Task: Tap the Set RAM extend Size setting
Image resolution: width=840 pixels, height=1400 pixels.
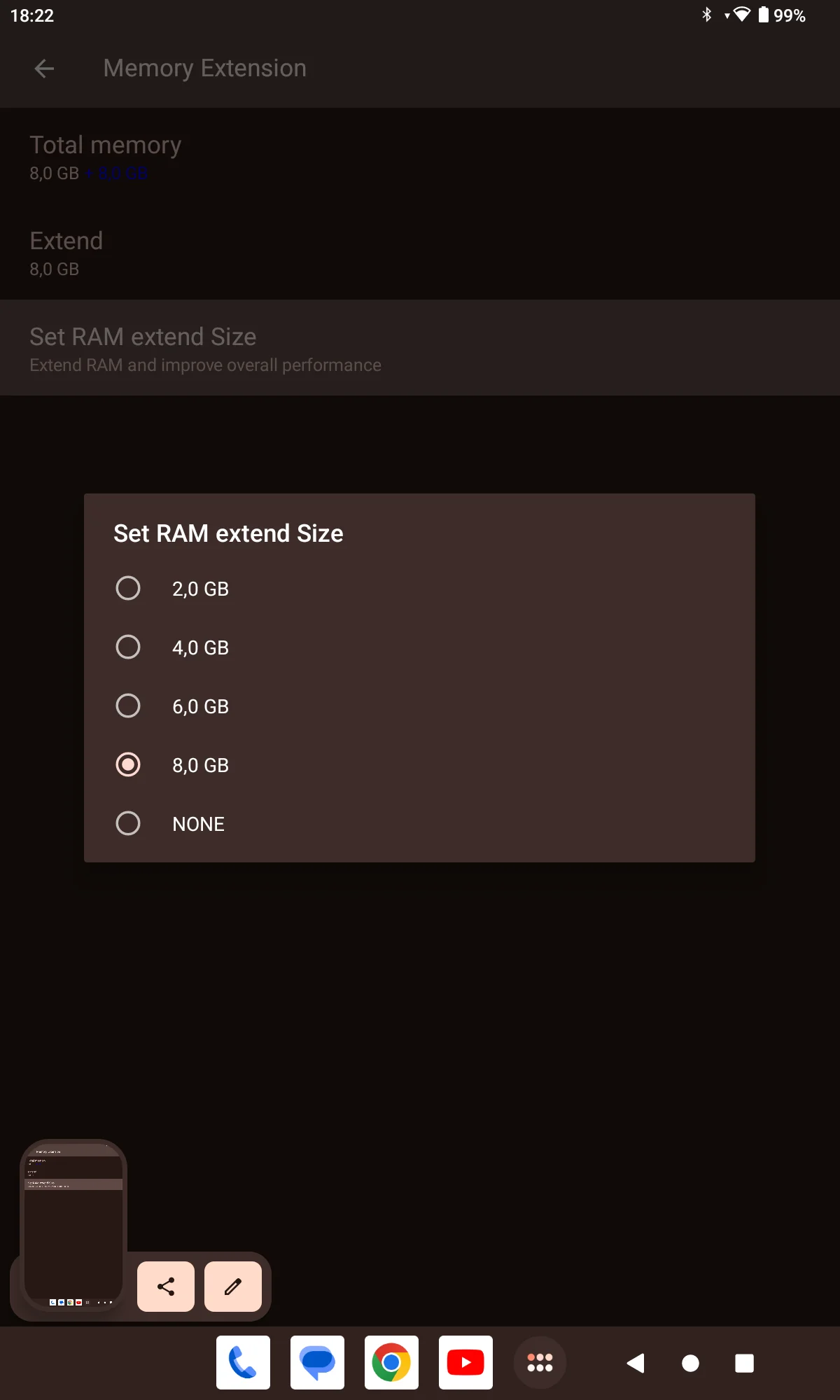Action: [x=420, y=349]
